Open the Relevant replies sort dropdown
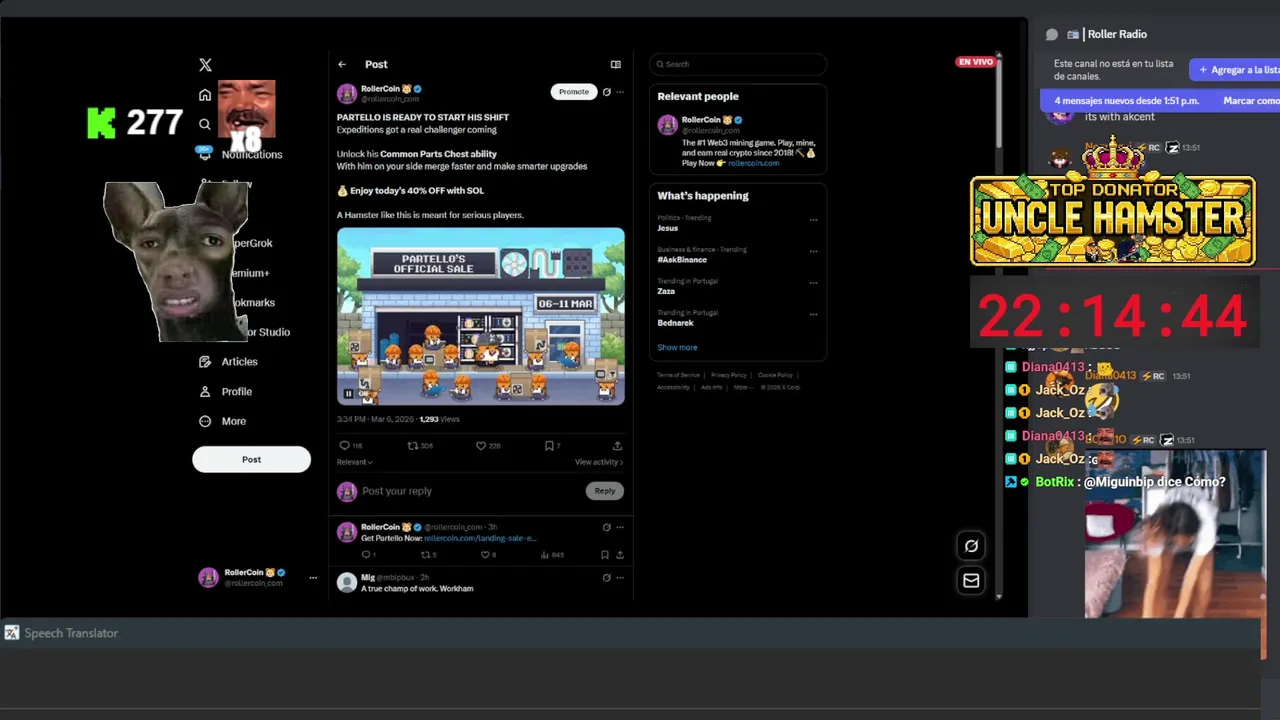This screenshot has width=1280, height=720. coord(355,462)
